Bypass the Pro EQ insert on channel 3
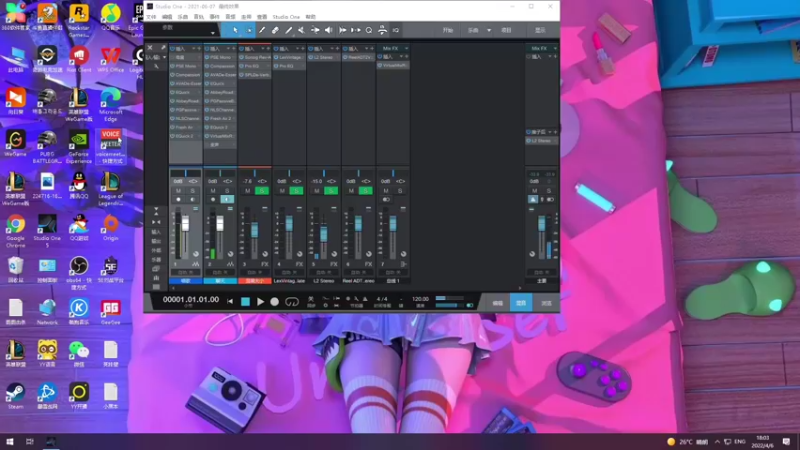This screenshot has height=450, width=800. (x=242, y=66)
